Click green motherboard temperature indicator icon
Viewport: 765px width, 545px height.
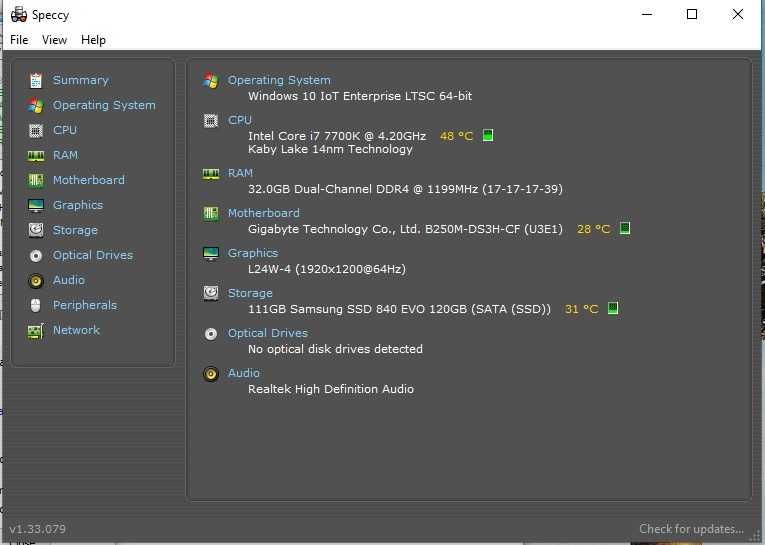(625, 228)
